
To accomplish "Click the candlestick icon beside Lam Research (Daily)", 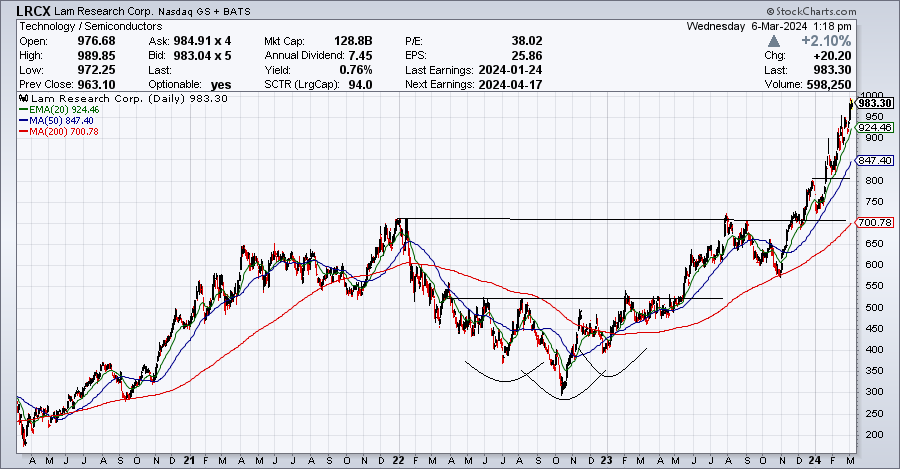I will pos(24,99).
